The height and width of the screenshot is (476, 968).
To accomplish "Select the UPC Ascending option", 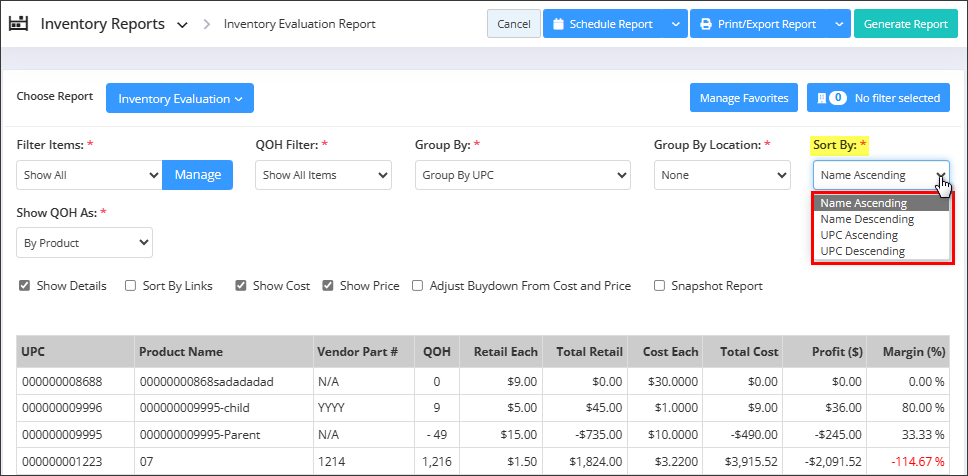I will (x=881, y=235).
